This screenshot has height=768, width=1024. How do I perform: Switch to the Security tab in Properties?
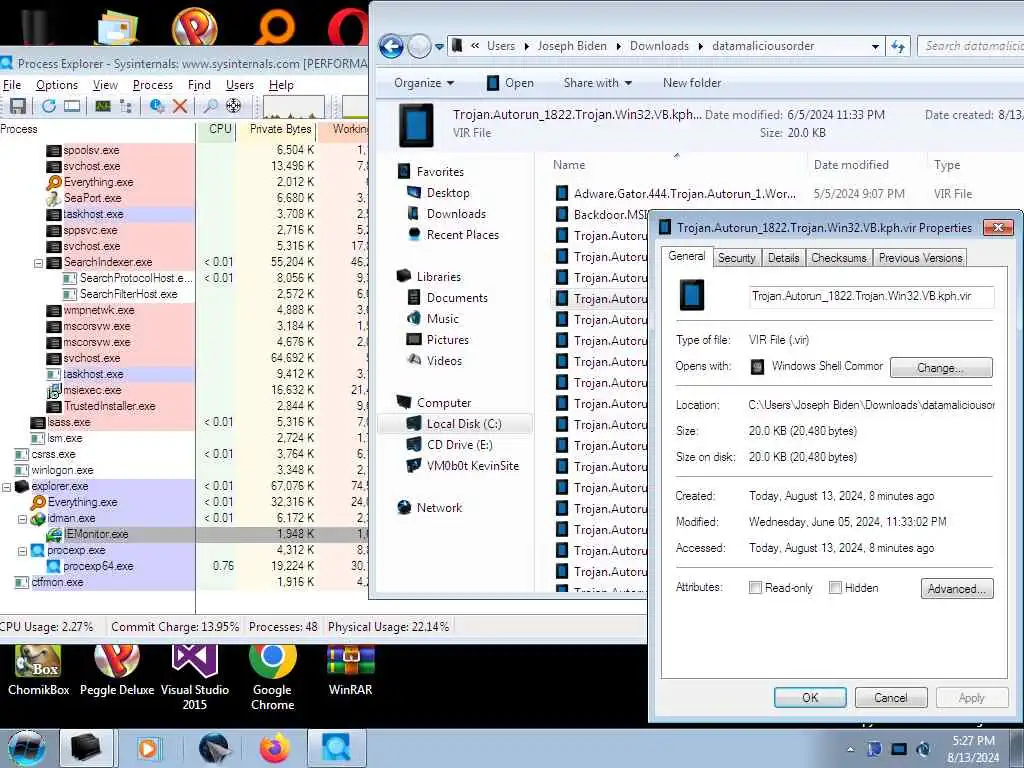736,258
